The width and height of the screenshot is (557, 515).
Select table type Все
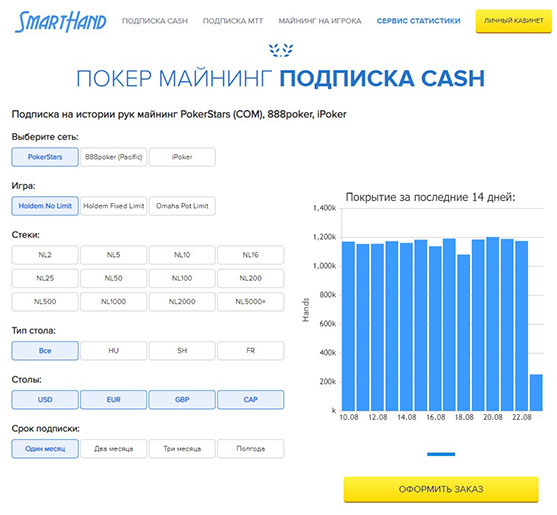[x=45, y=351]
